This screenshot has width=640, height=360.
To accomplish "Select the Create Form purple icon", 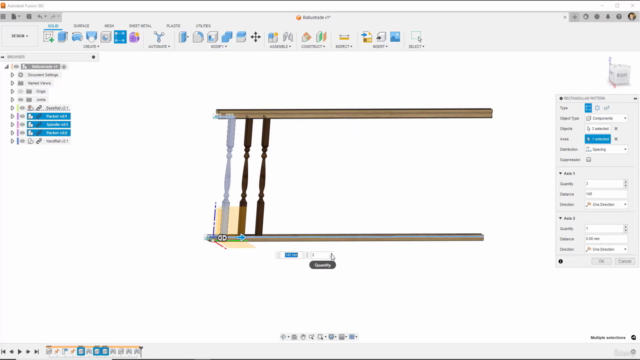I will (134, 37).
